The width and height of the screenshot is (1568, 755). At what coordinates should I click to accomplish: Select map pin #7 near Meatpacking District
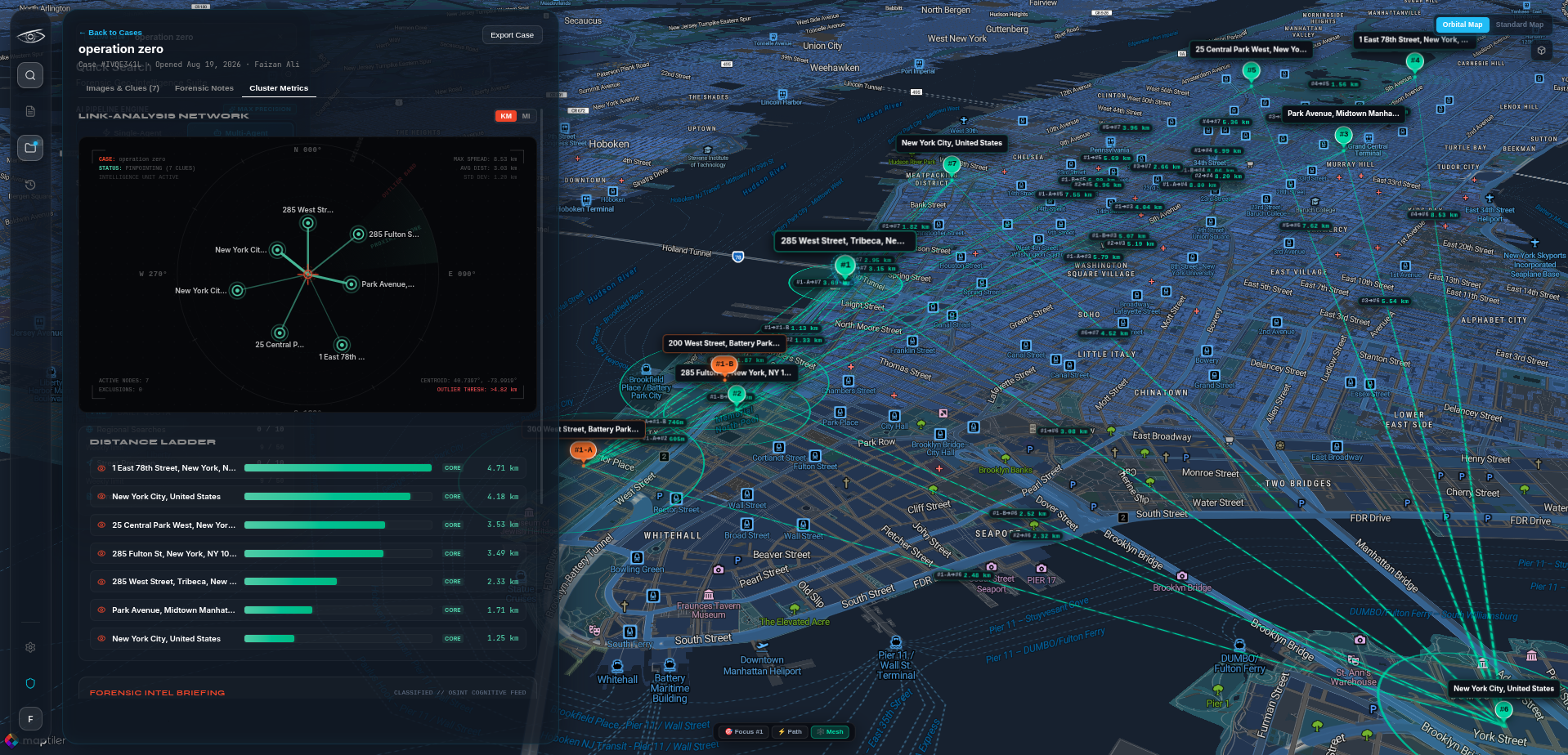(952, 164)
